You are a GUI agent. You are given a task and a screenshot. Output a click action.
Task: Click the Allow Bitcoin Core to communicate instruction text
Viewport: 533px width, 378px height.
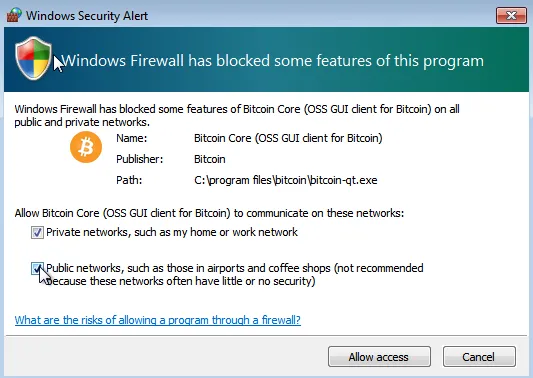(209, 213)
